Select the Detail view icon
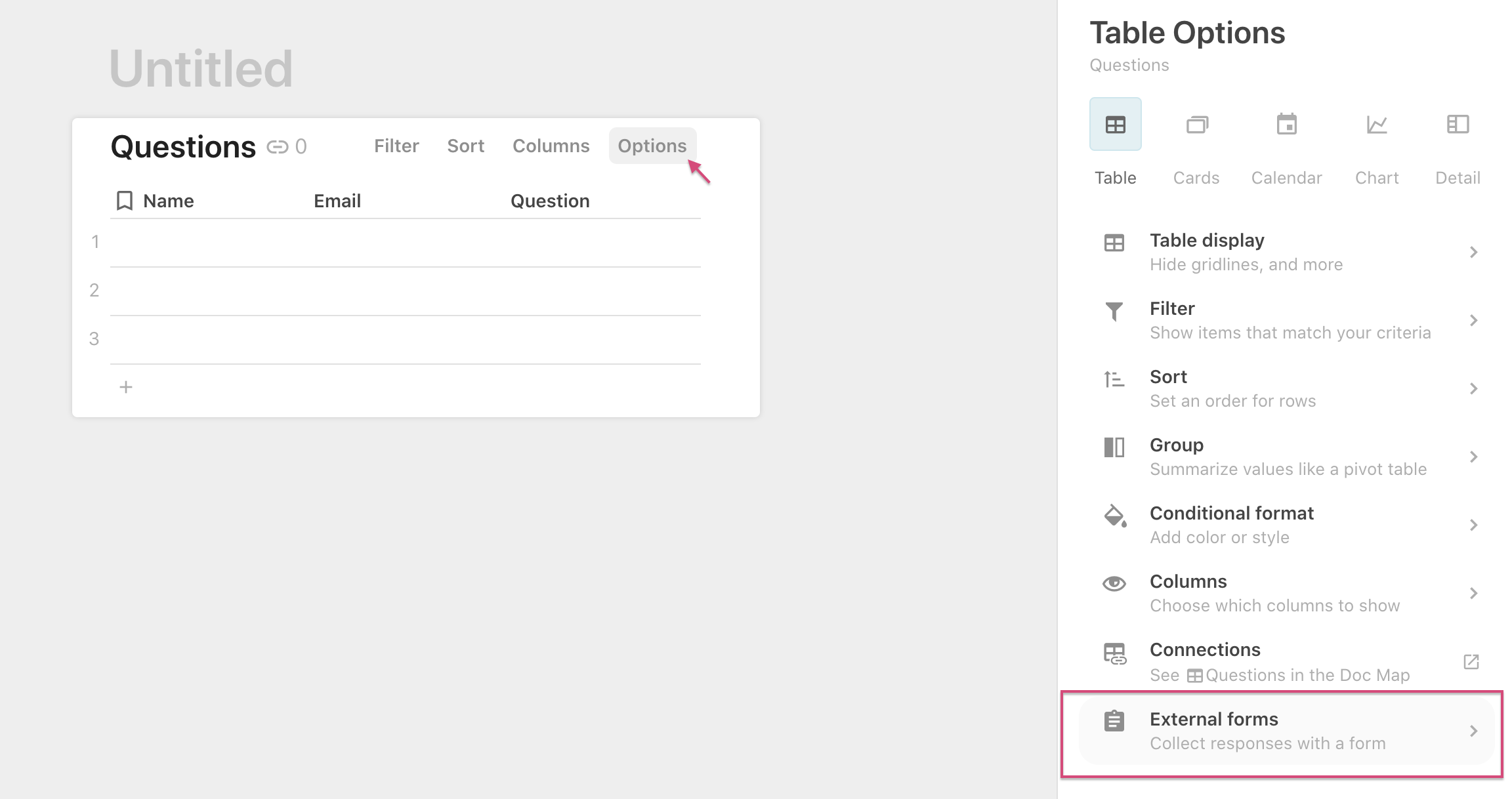This screenshot has height=799, width=1512. [x=1458, y=125]
